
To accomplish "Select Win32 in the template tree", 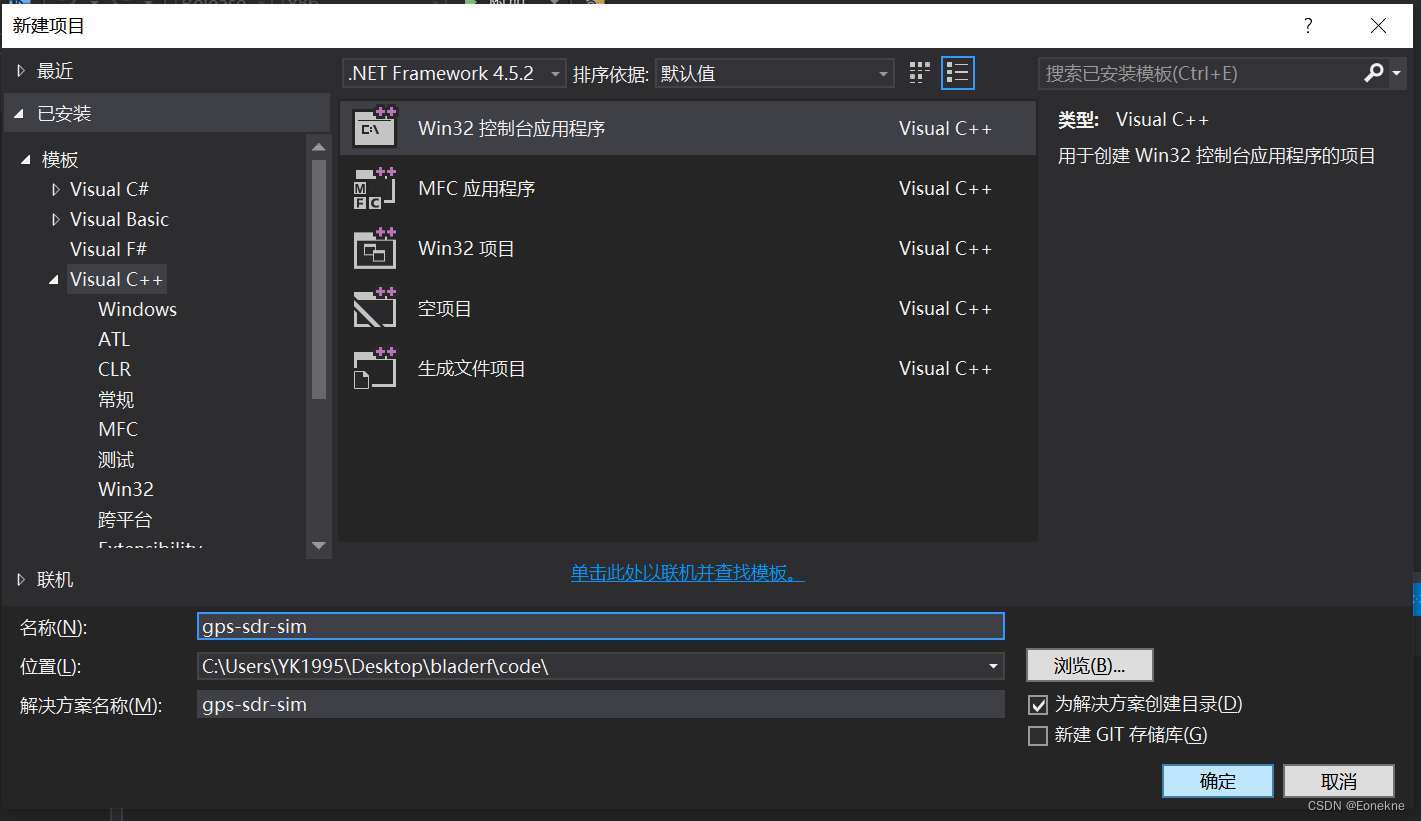I will coord(126,489).
